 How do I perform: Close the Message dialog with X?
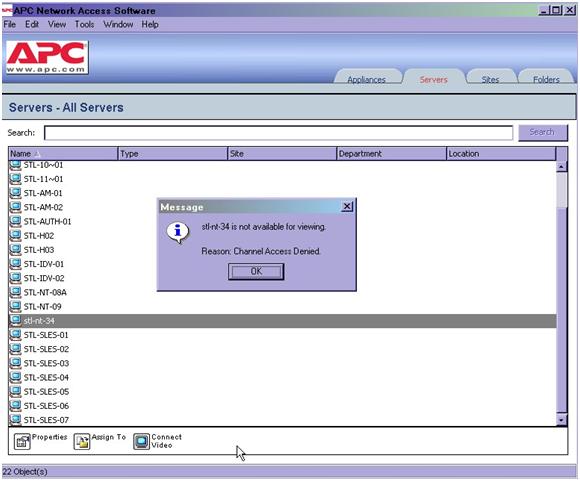(347, 206)
